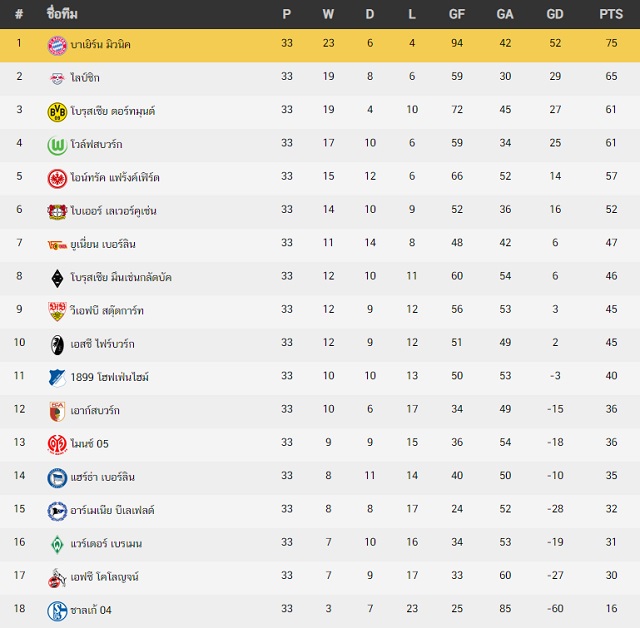Click the FC Köln goat crest
640x628 pixels.
tap(57, 577)
